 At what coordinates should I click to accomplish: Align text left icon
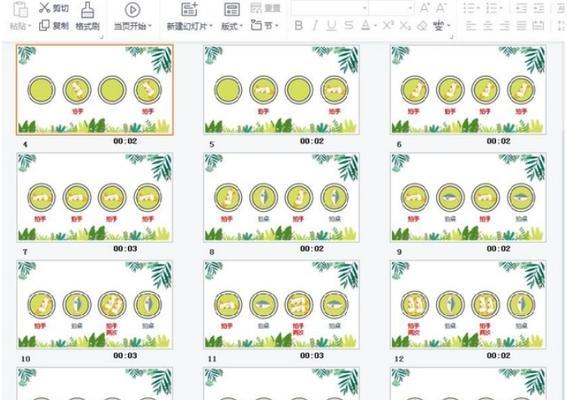[x=470, y=25]
